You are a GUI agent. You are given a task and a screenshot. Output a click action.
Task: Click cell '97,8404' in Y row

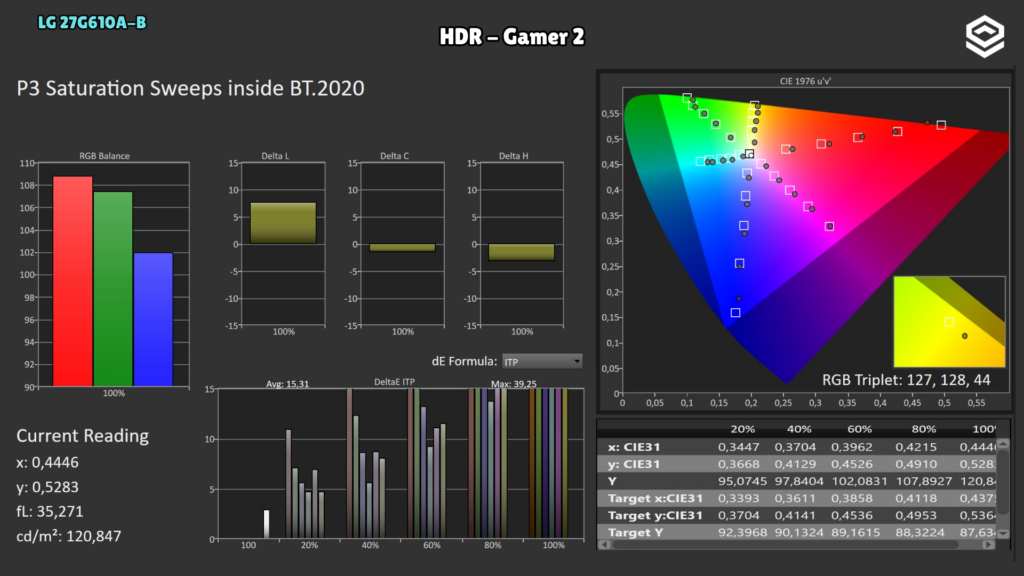coord(799,481)
